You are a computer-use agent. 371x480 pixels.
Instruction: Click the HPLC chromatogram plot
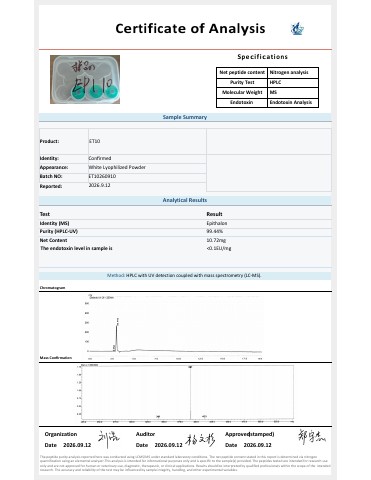point(174,327)
